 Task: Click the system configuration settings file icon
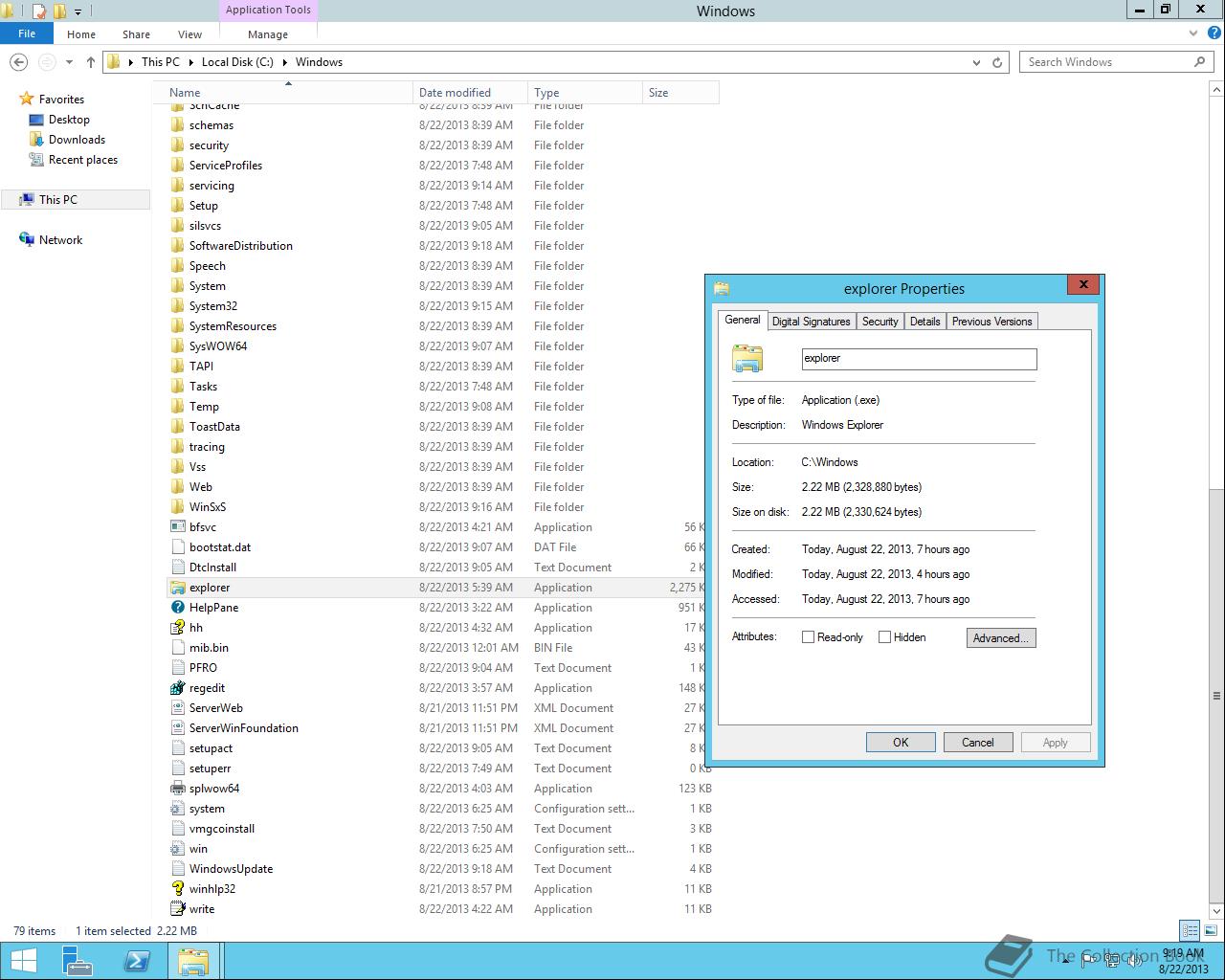coord(177,809)
